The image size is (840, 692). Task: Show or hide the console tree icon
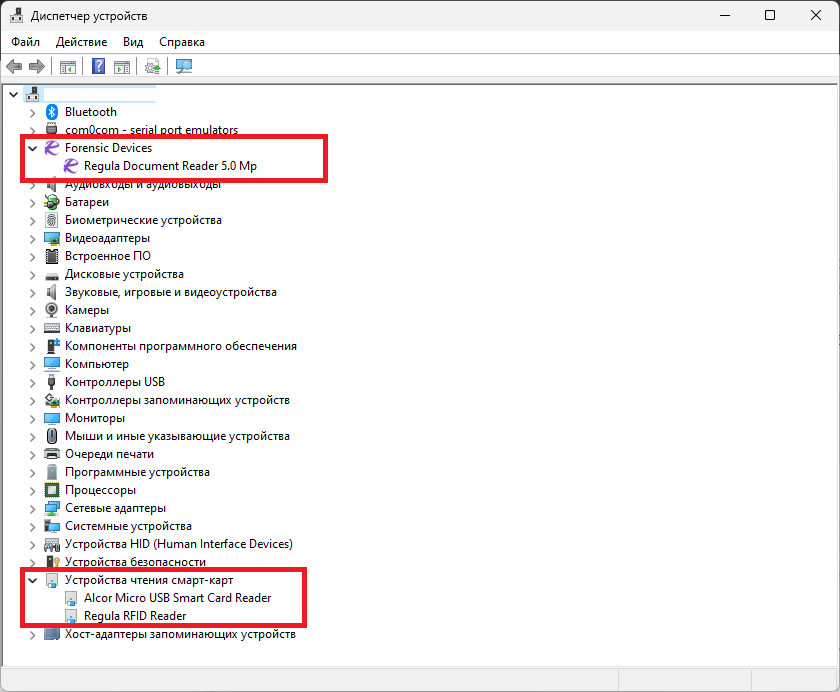(68, 67)
